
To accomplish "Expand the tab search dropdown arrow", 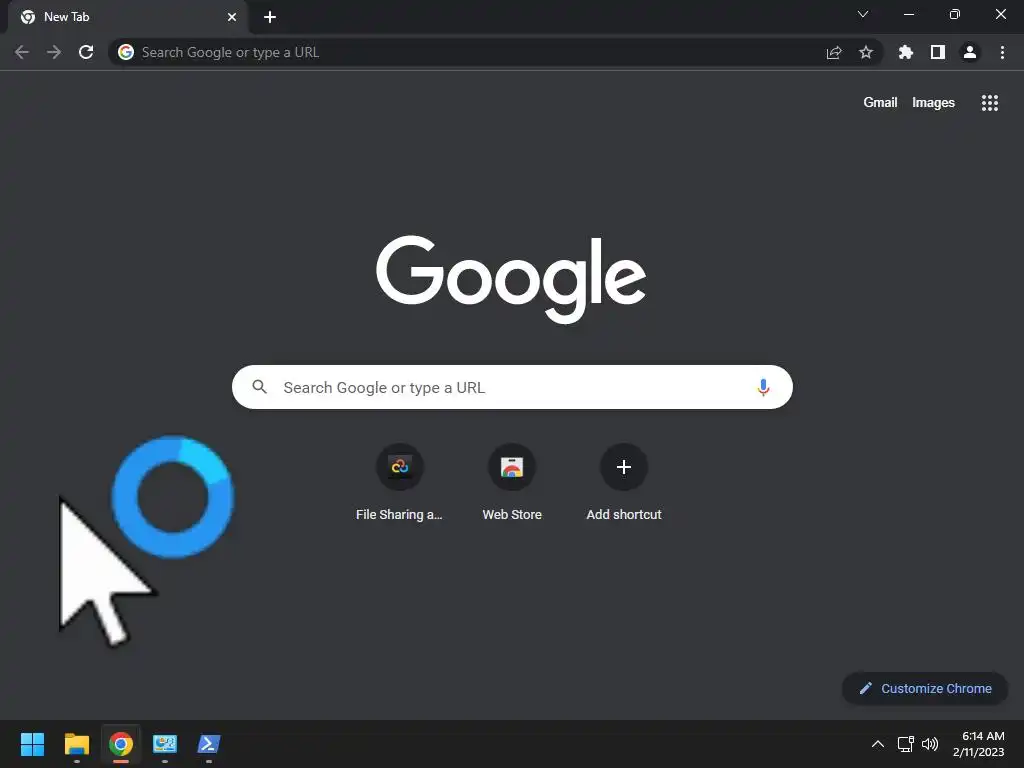I will coord(863,14).
